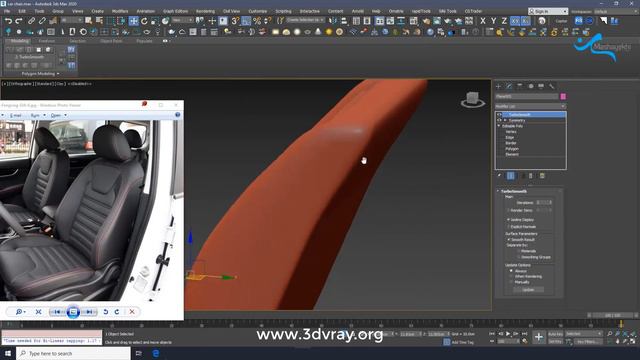Restrict transform to the Y axis
This screenshot has height=360, width=640.
[x=493, y=21]
